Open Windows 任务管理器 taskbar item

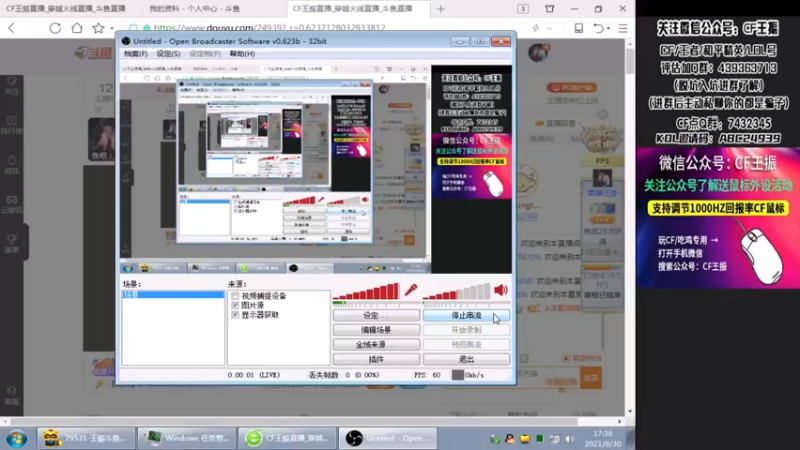tap(186, 438)
